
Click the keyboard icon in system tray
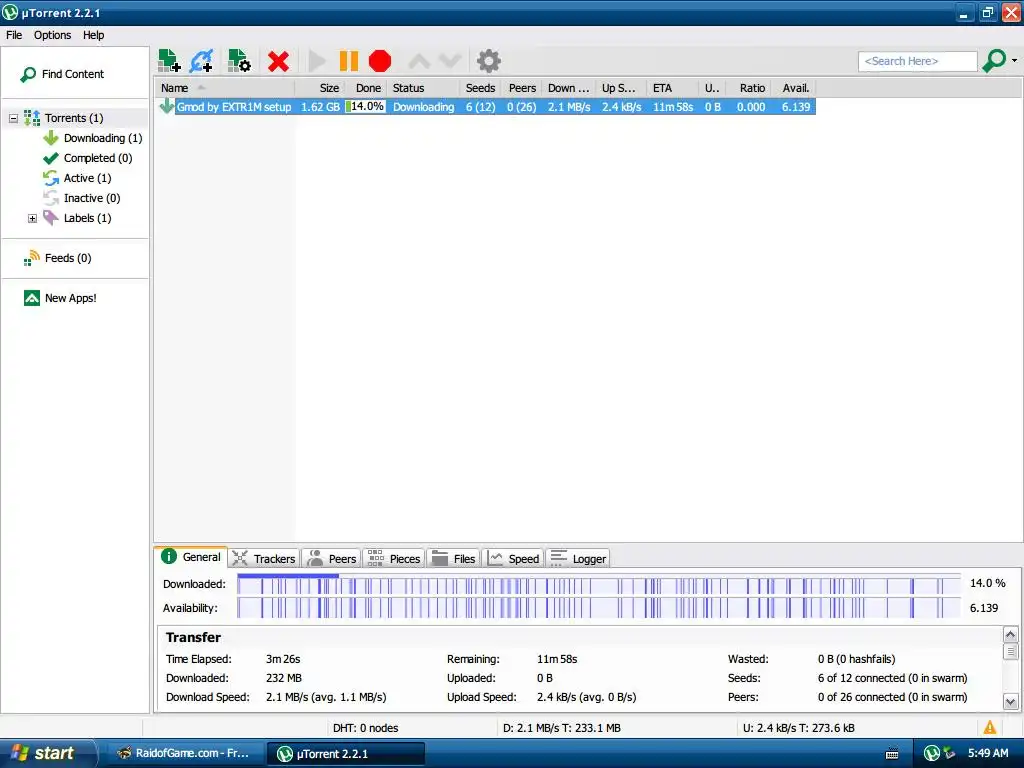(x=892, y=754)
